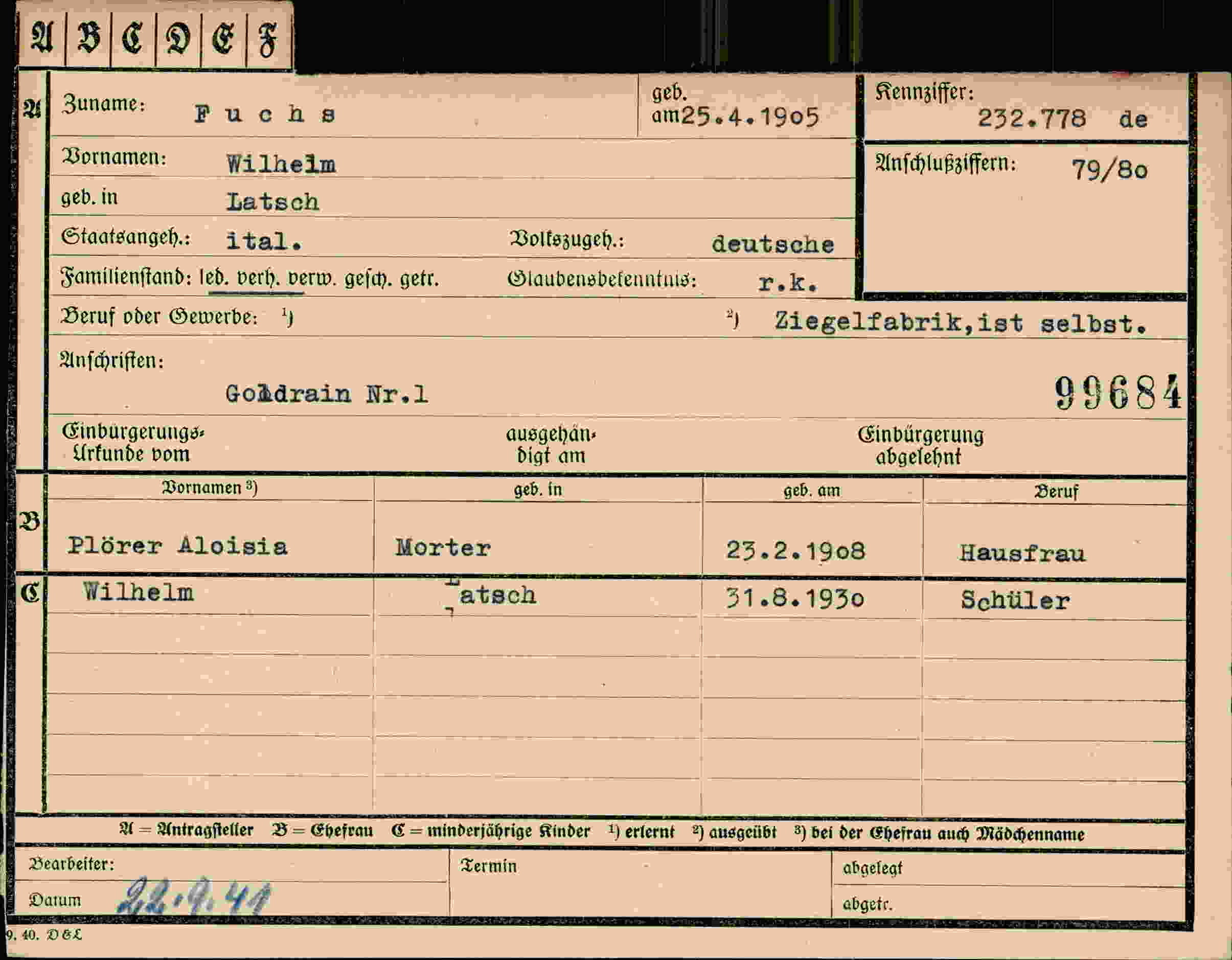The height and width of the screenshot is (960, 1232).
Task: Select the address 'Goldrain Nr.1'
Action: (x=327, y=394)
